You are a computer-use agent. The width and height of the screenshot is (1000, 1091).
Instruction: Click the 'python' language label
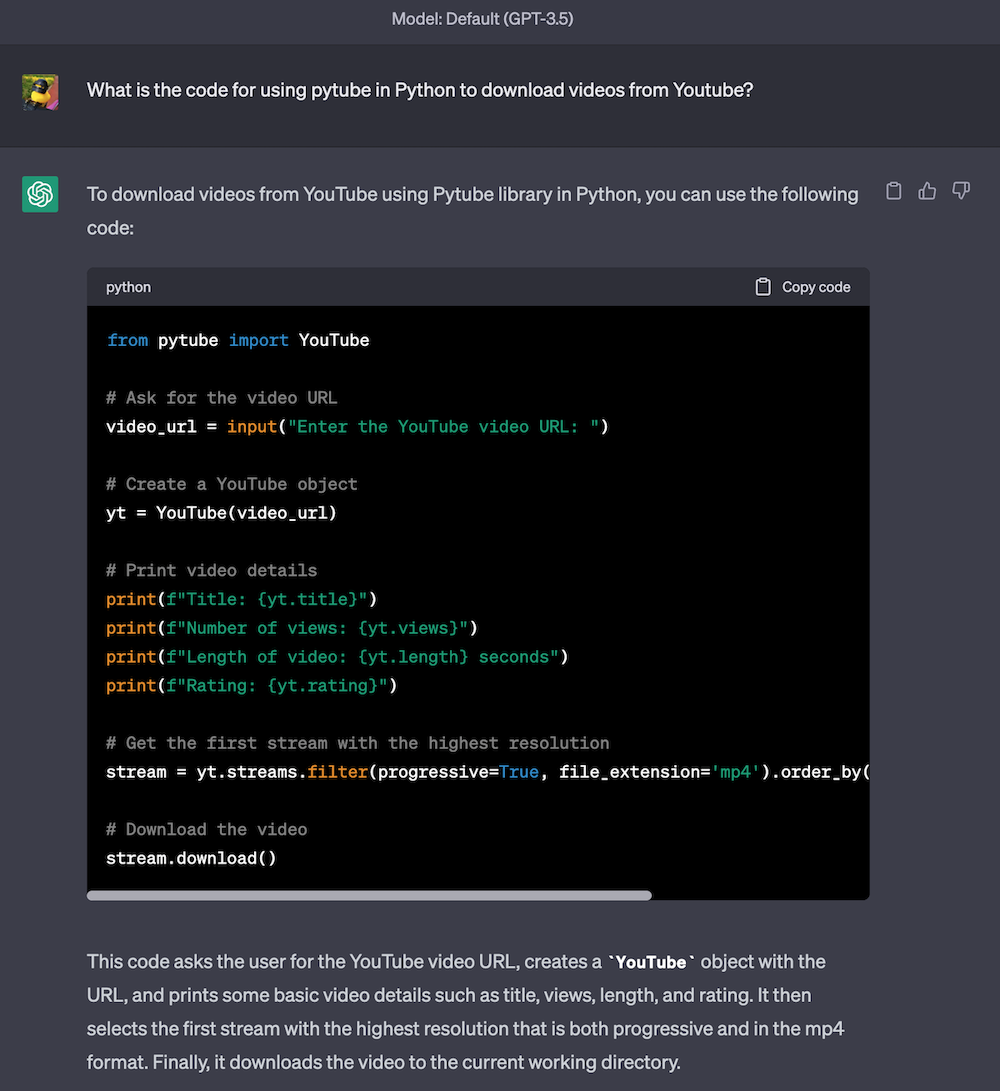click(x=128, y=287)
